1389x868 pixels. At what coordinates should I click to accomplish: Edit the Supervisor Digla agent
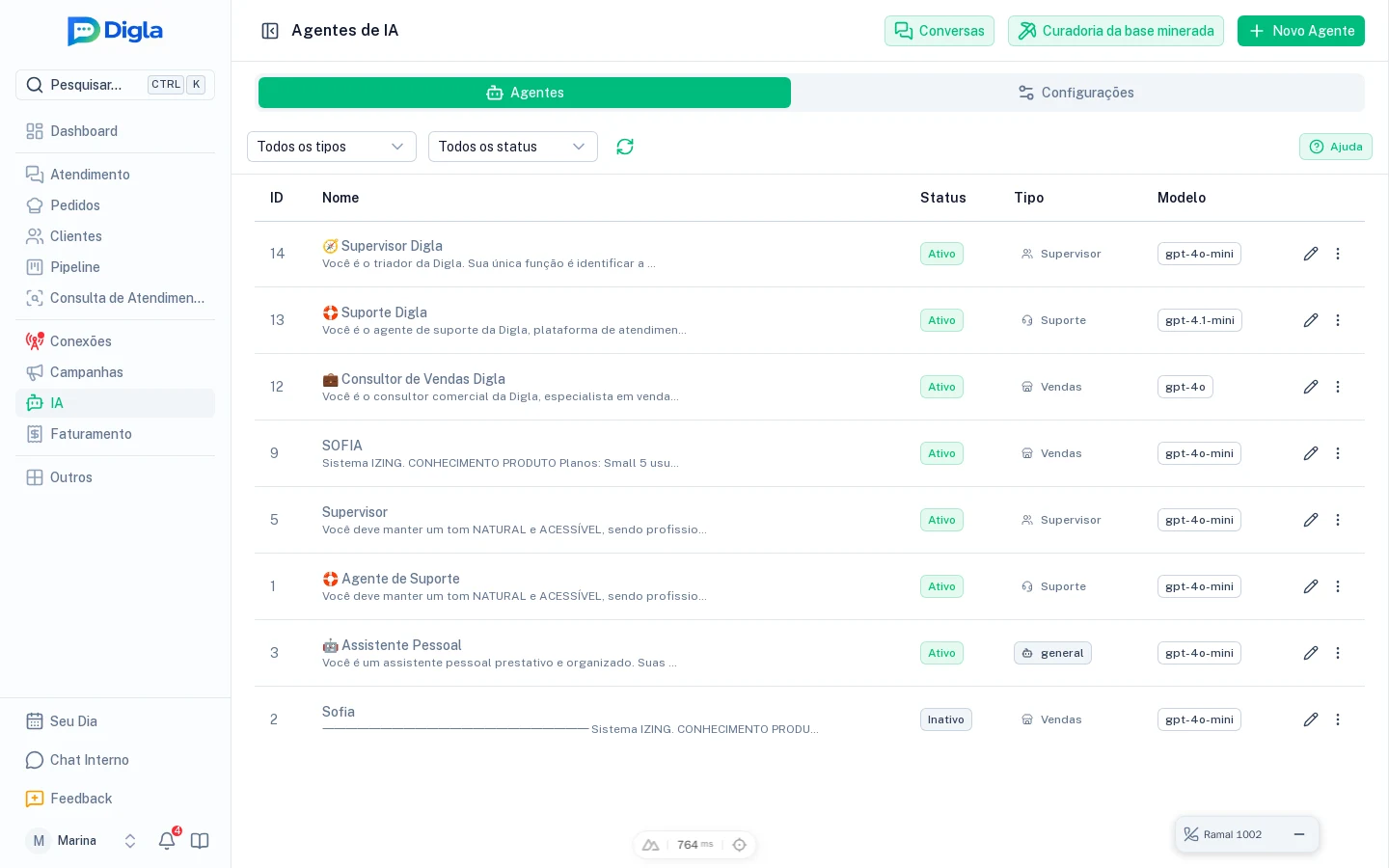1311,254
